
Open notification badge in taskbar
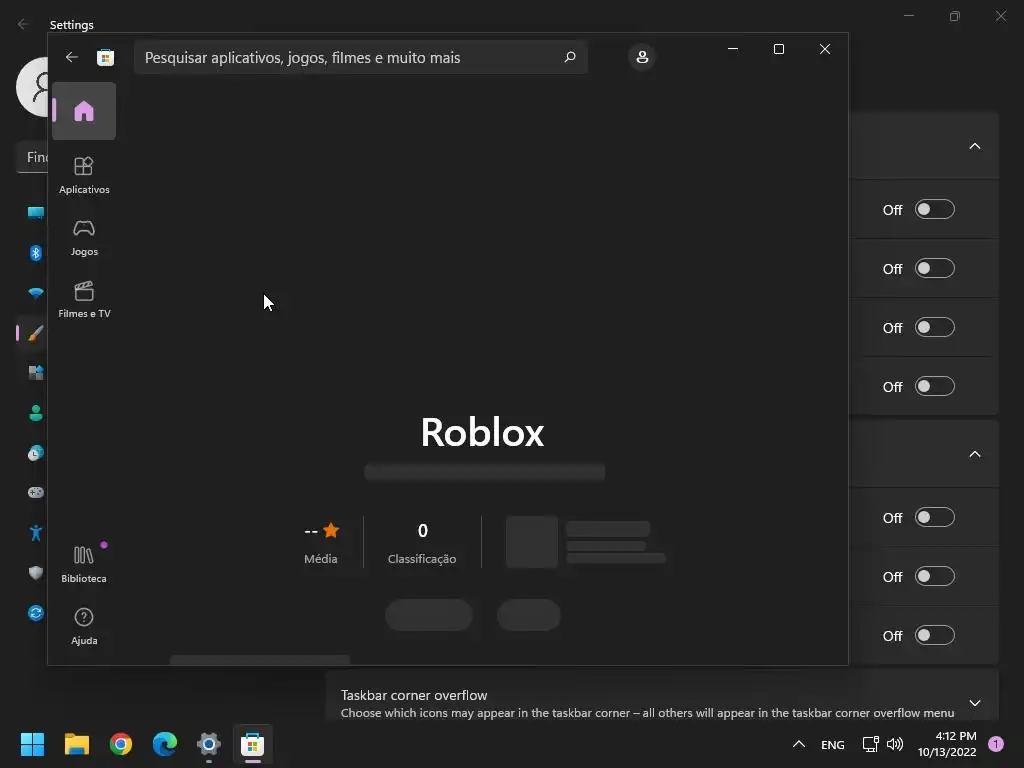click(996, 744)
